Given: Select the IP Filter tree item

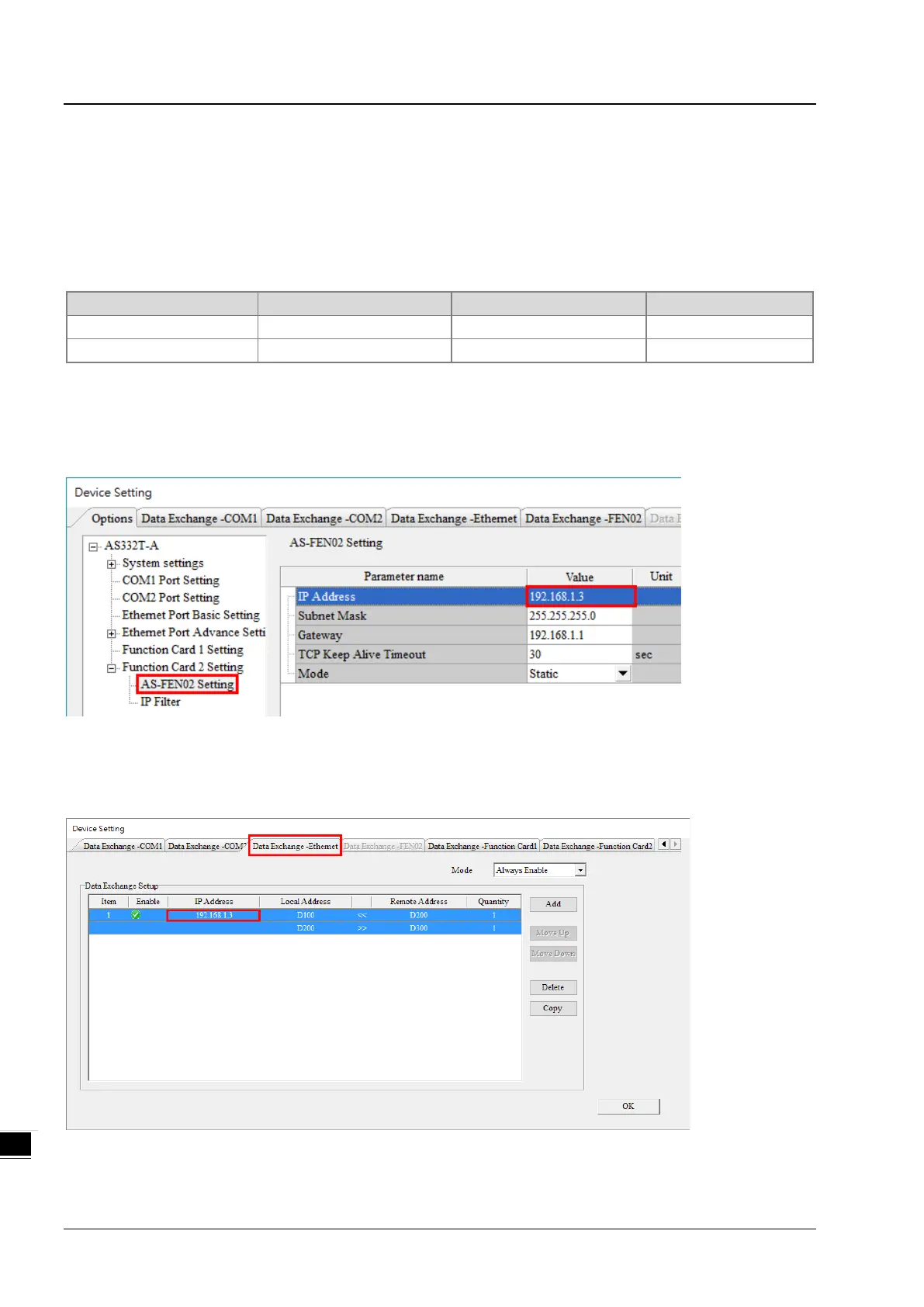Looking at the screenshot, I should [160, 702].
